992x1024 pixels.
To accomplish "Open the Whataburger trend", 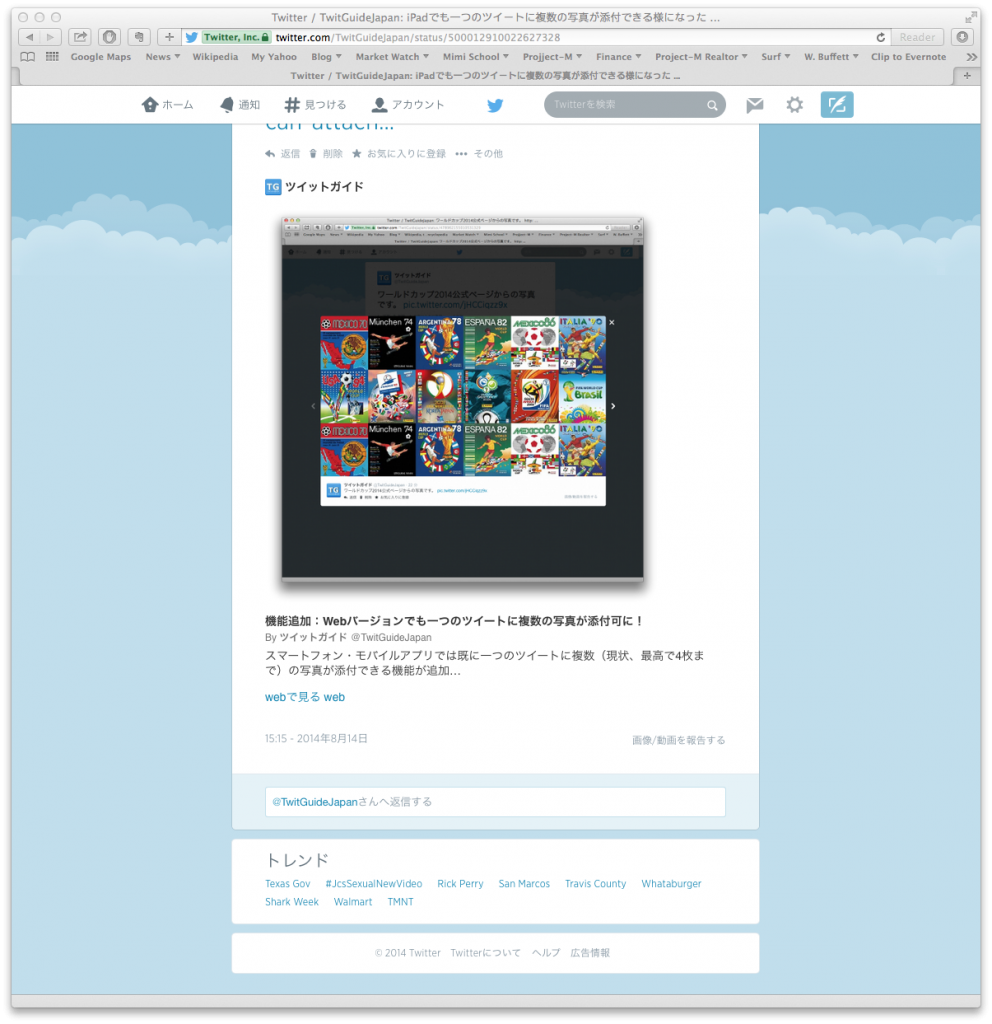I will [x=671, y=884].
